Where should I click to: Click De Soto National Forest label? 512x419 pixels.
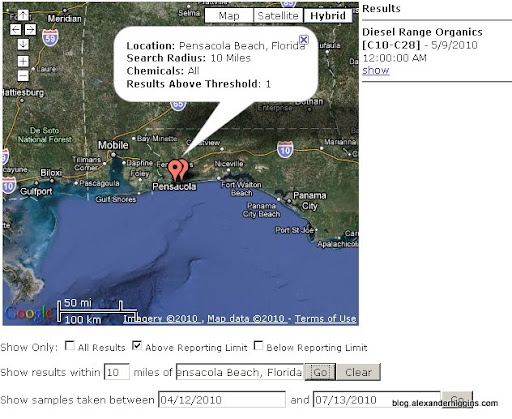(45, 135)
